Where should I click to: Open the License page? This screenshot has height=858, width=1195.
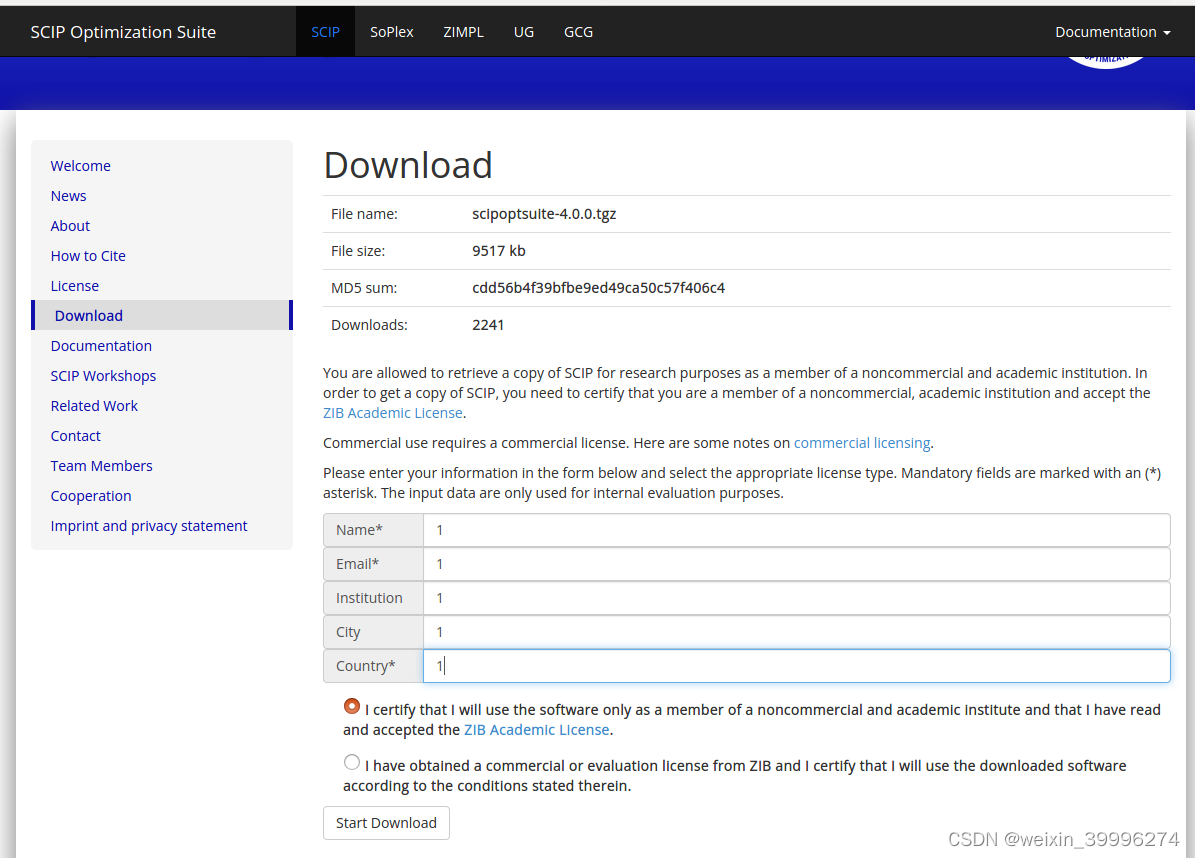[x=74, y=285]
